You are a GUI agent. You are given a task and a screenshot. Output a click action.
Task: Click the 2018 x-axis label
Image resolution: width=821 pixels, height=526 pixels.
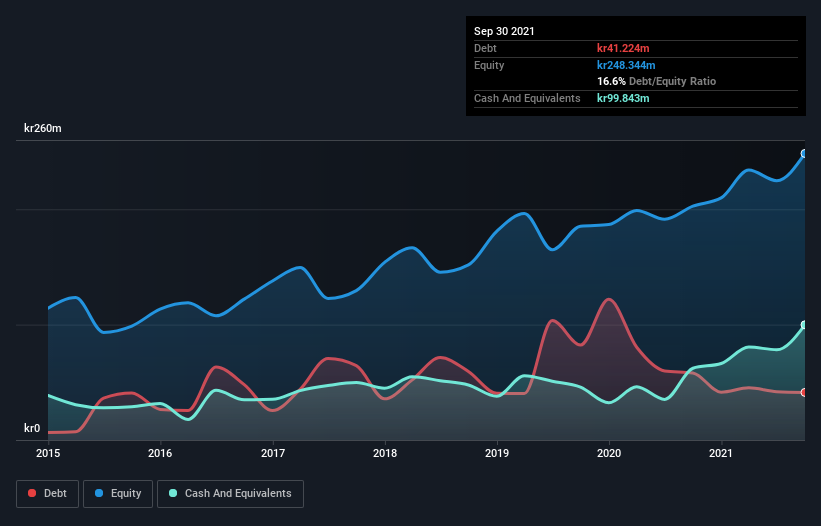click(x=385, y=453)
